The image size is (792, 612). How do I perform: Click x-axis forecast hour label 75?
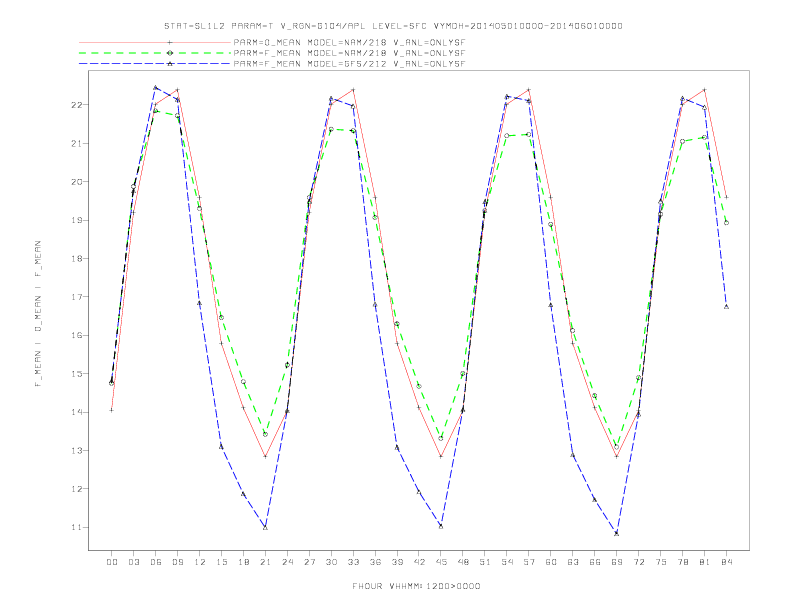(661, 562)
